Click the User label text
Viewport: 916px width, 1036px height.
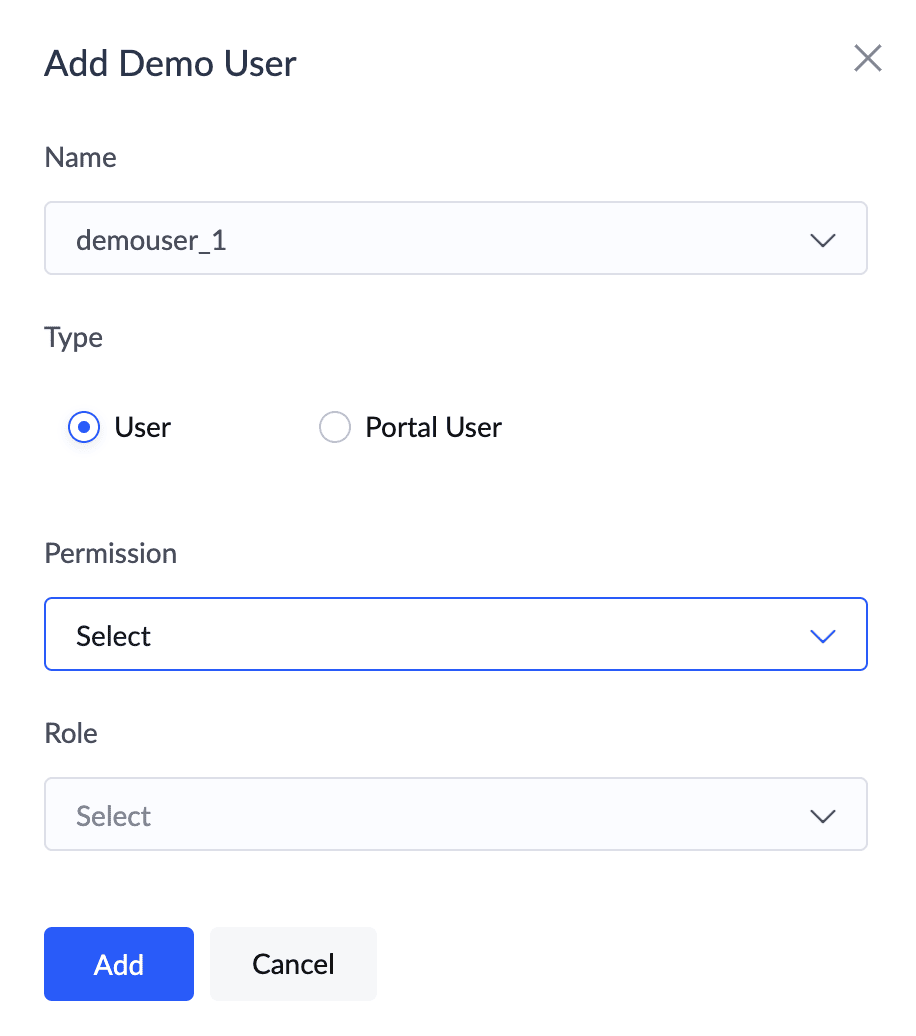tap(143, 427)
